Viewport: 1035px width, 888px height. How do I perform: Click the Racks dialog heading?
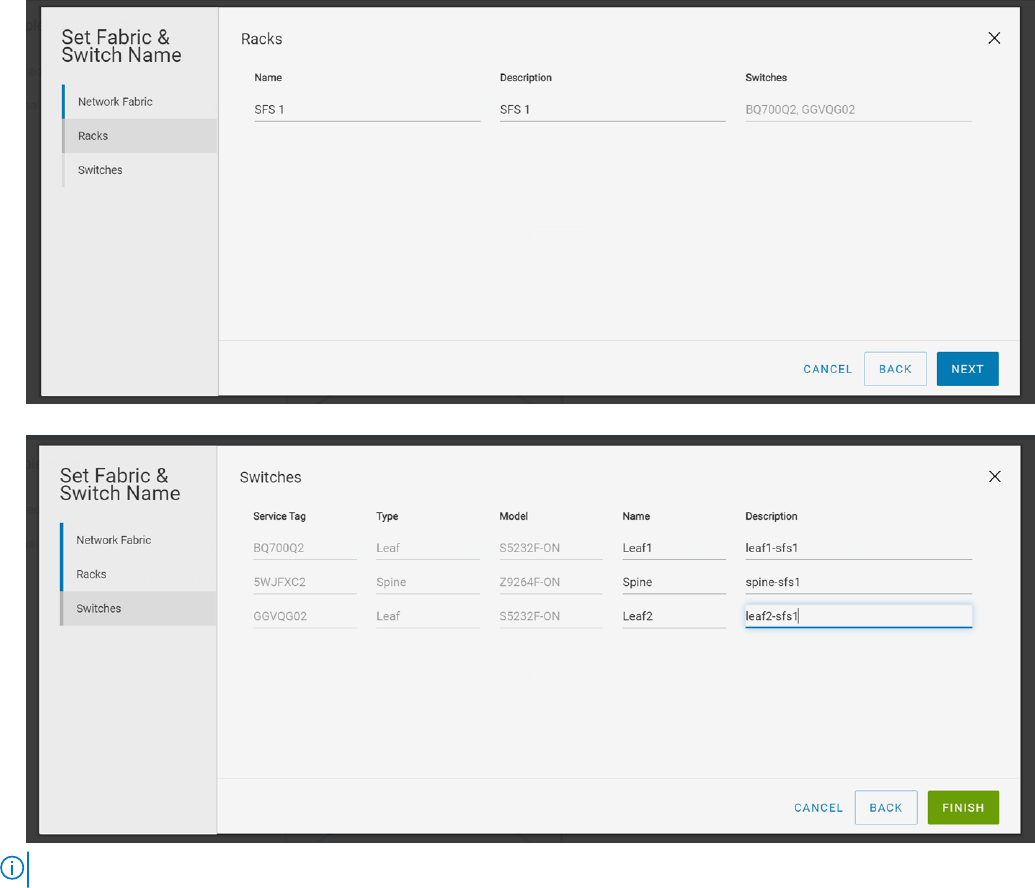pyautogui.click(x=261, y=39)
